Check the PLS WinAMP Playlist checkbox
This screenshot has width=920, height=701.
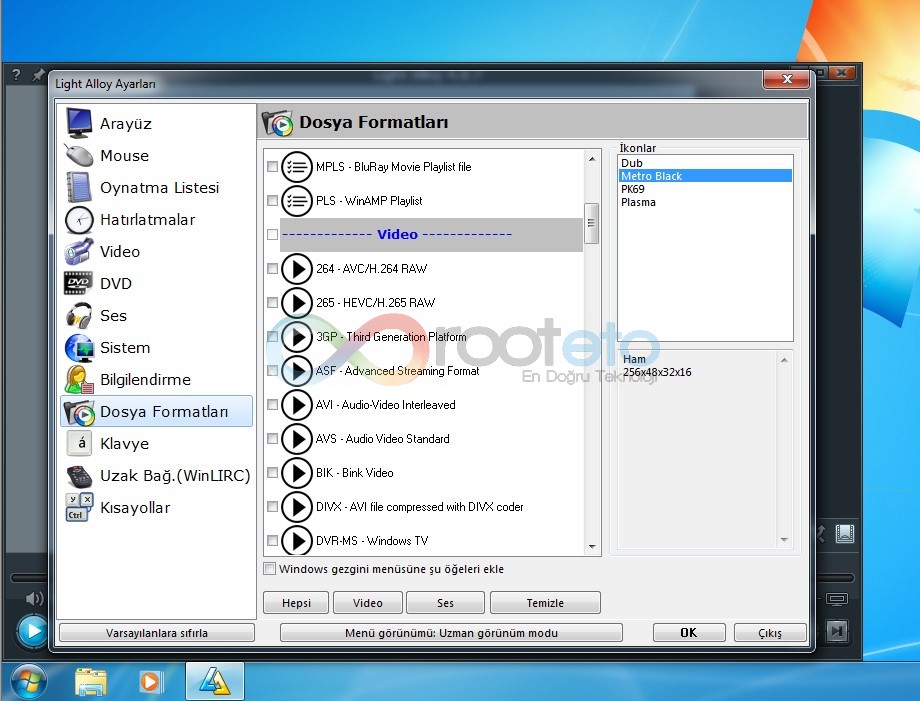(x=272, y=201)
